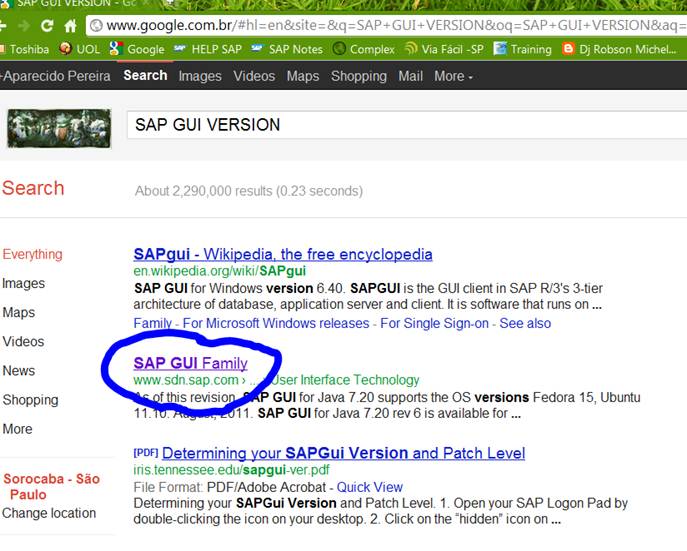This screenshot has width=687, height=551.
Task: Open the Google bookmark icon
Action: click(x=115, y=48)
